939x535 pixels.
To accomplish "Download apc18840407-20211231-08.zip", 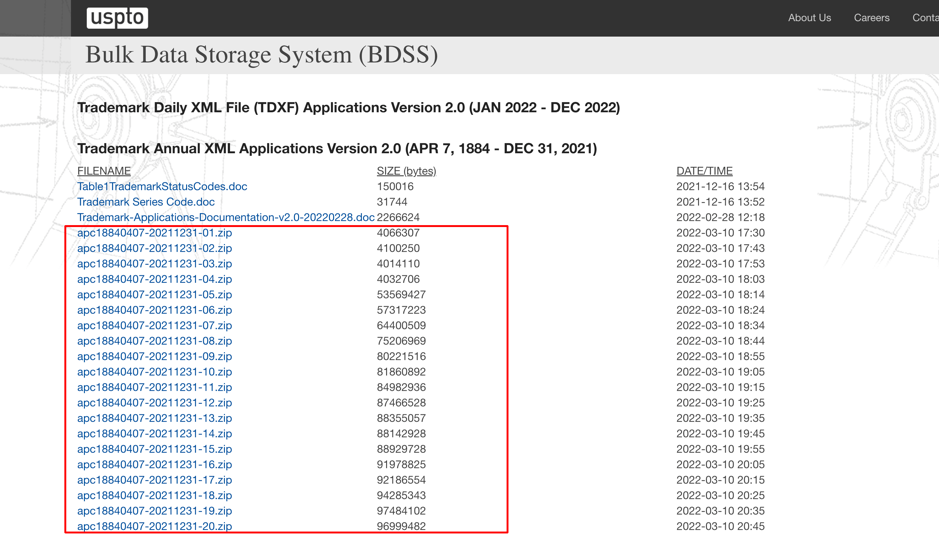I will tap(155, 341).
